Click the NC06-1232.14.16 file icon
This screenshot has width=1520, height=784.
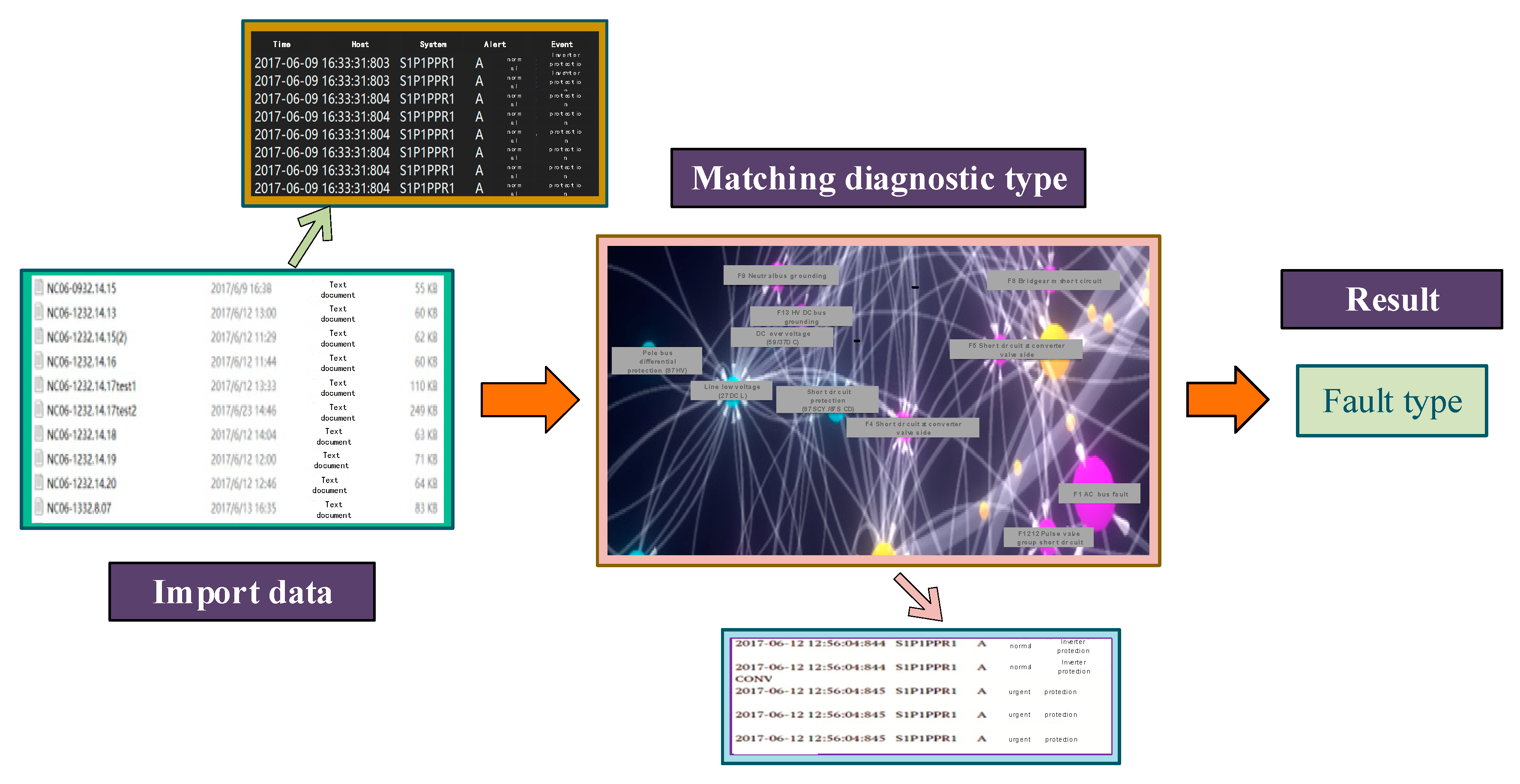(39, 360)
